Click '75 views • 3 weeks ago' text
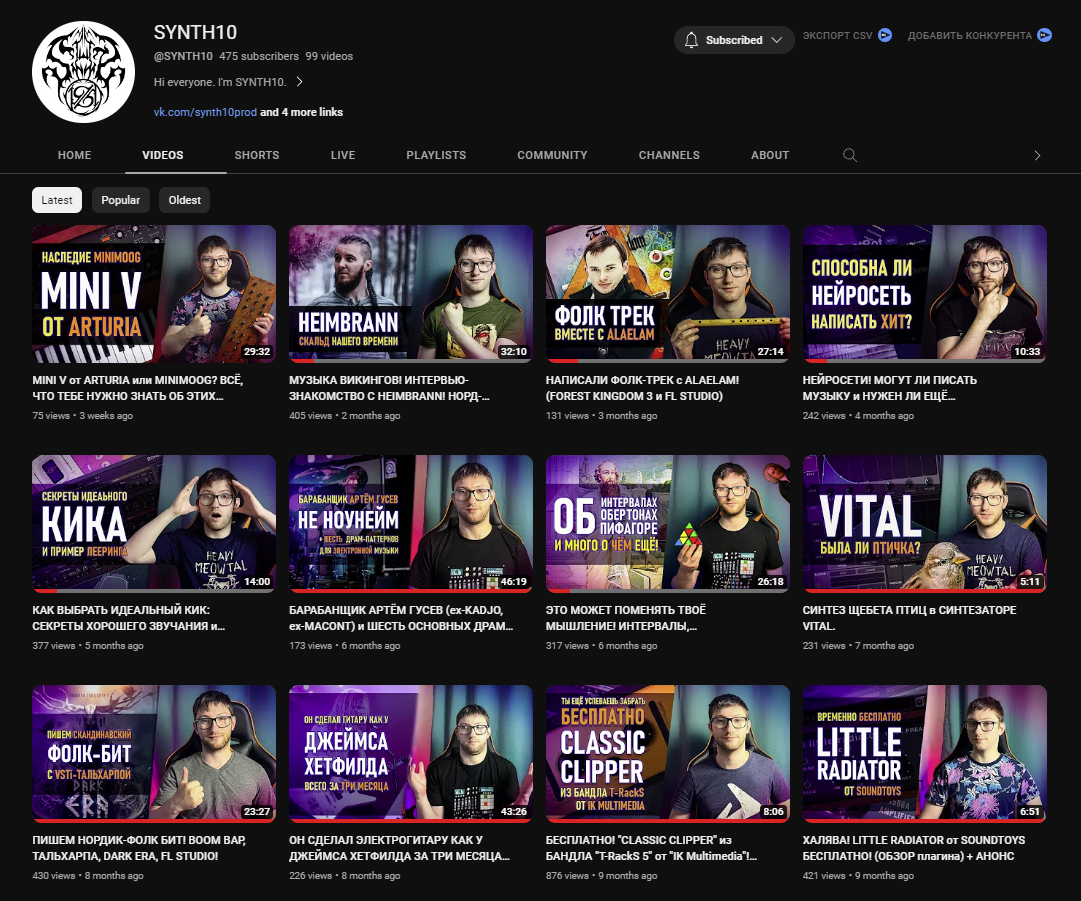The width and height of the screenshot is (1081, 901). (x=83, y=416)
